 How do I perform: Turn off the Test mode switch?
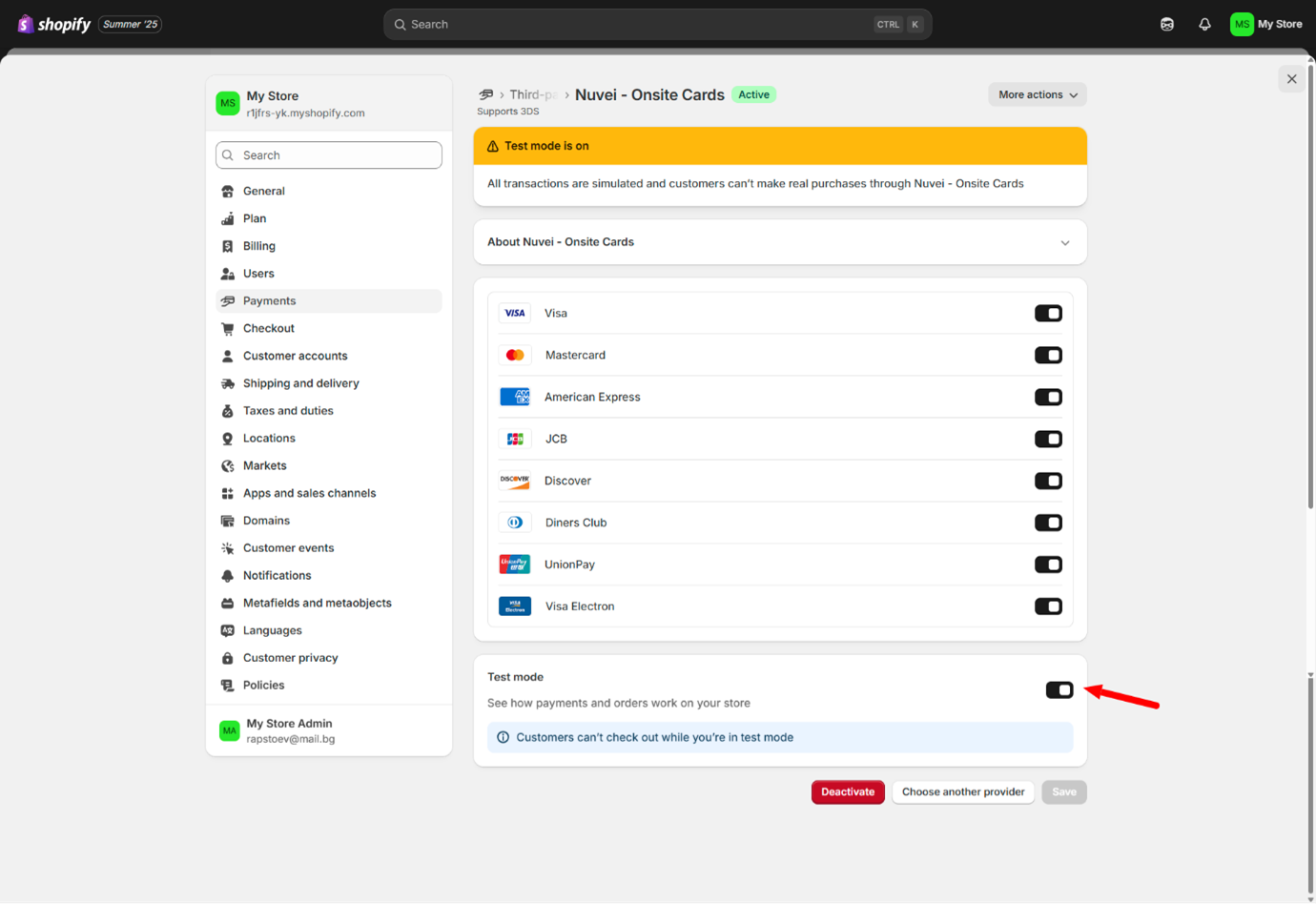click(1059, 689)
